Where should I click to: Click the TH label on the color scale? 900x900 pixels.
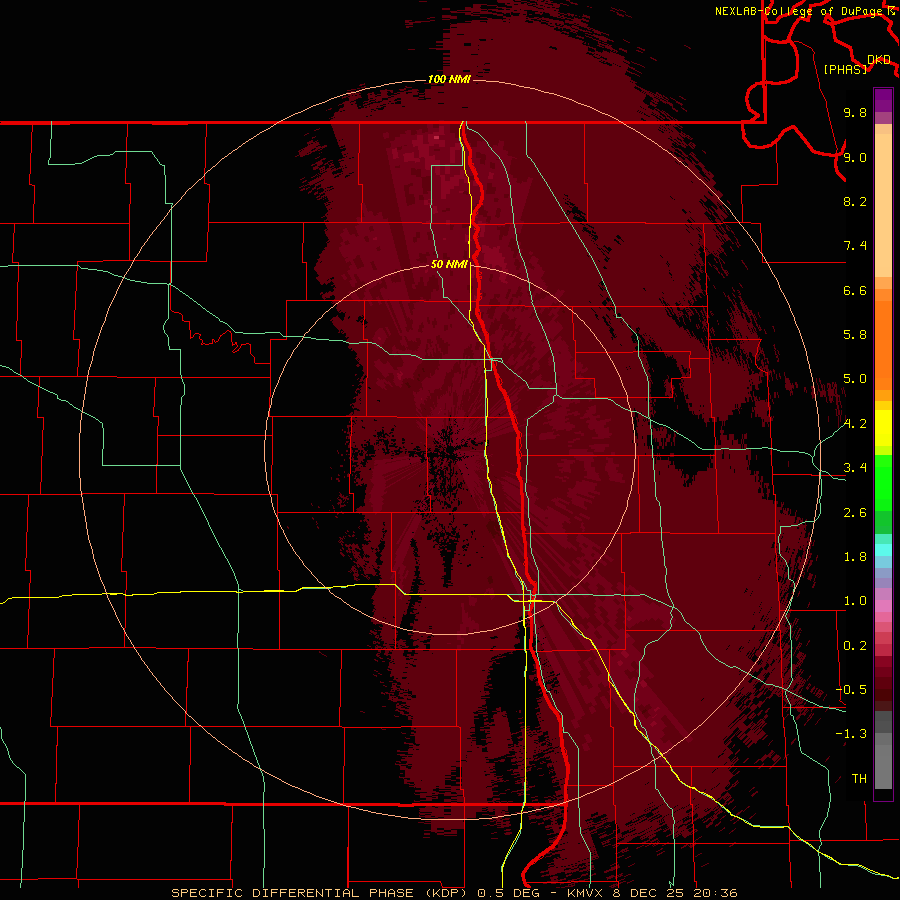tap(859, 779)
